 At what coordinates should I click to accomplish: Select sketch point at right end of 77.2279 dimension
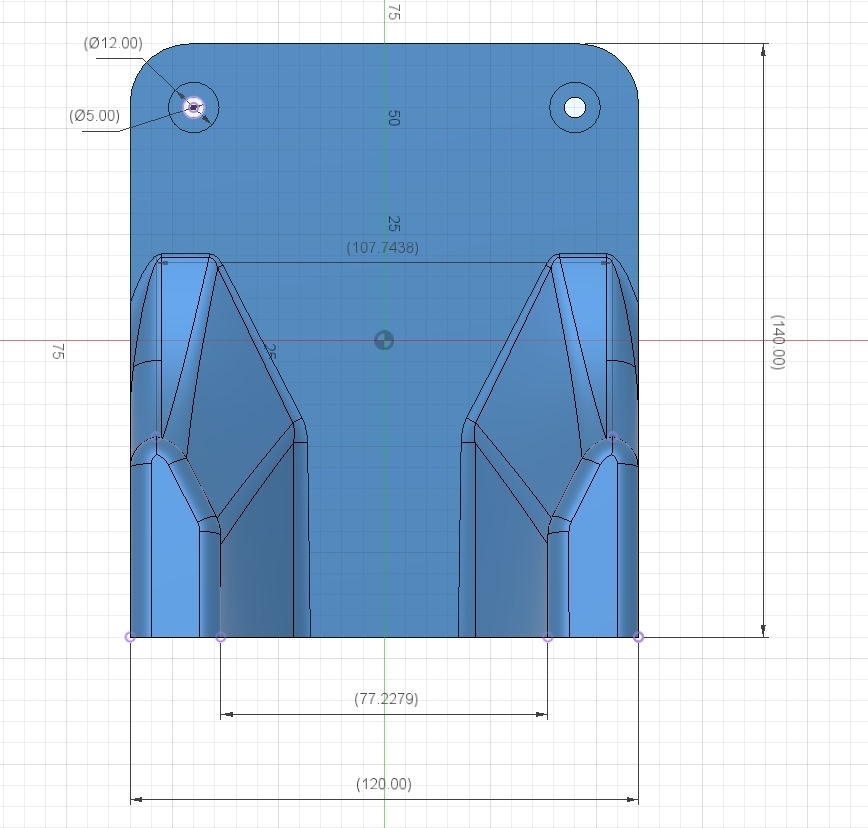(x=547, y=637)
